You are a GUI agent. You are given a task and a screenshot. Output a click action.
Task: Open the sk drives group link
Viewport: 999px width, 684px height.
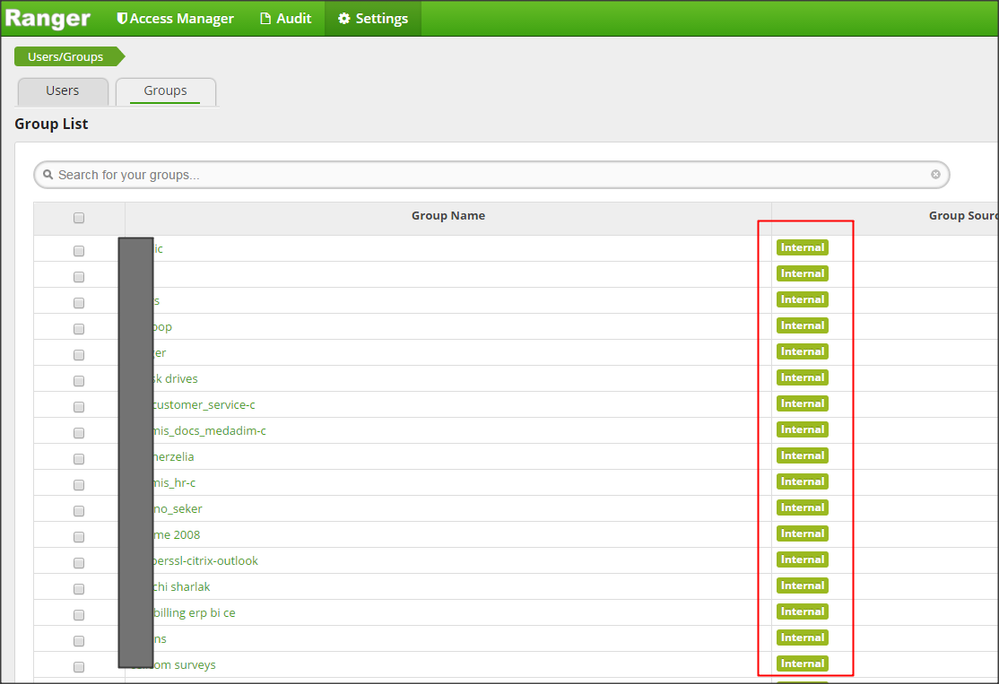pyautogui.click(x=175, y=379)
